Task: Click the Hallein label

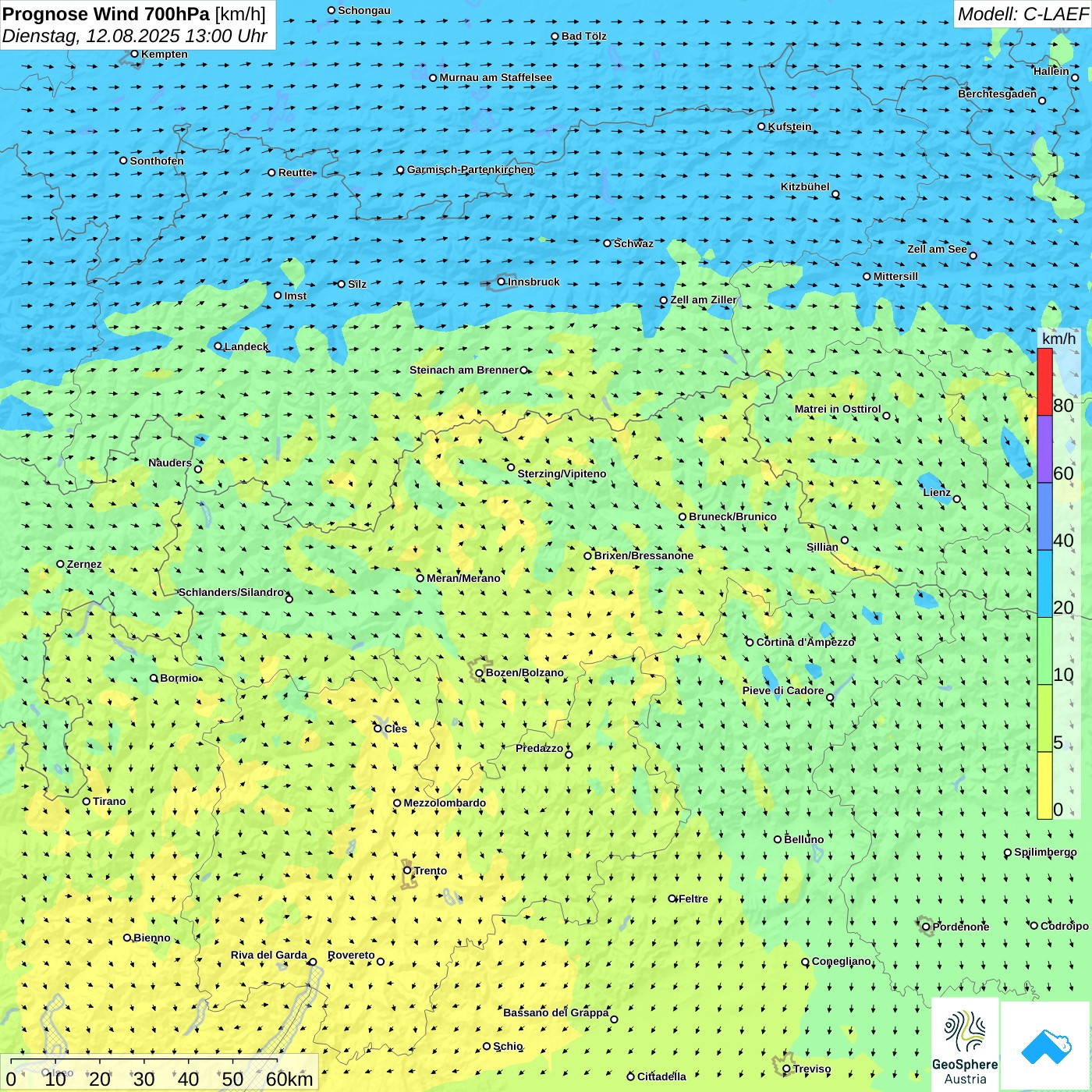Action: coord(1051,71)
